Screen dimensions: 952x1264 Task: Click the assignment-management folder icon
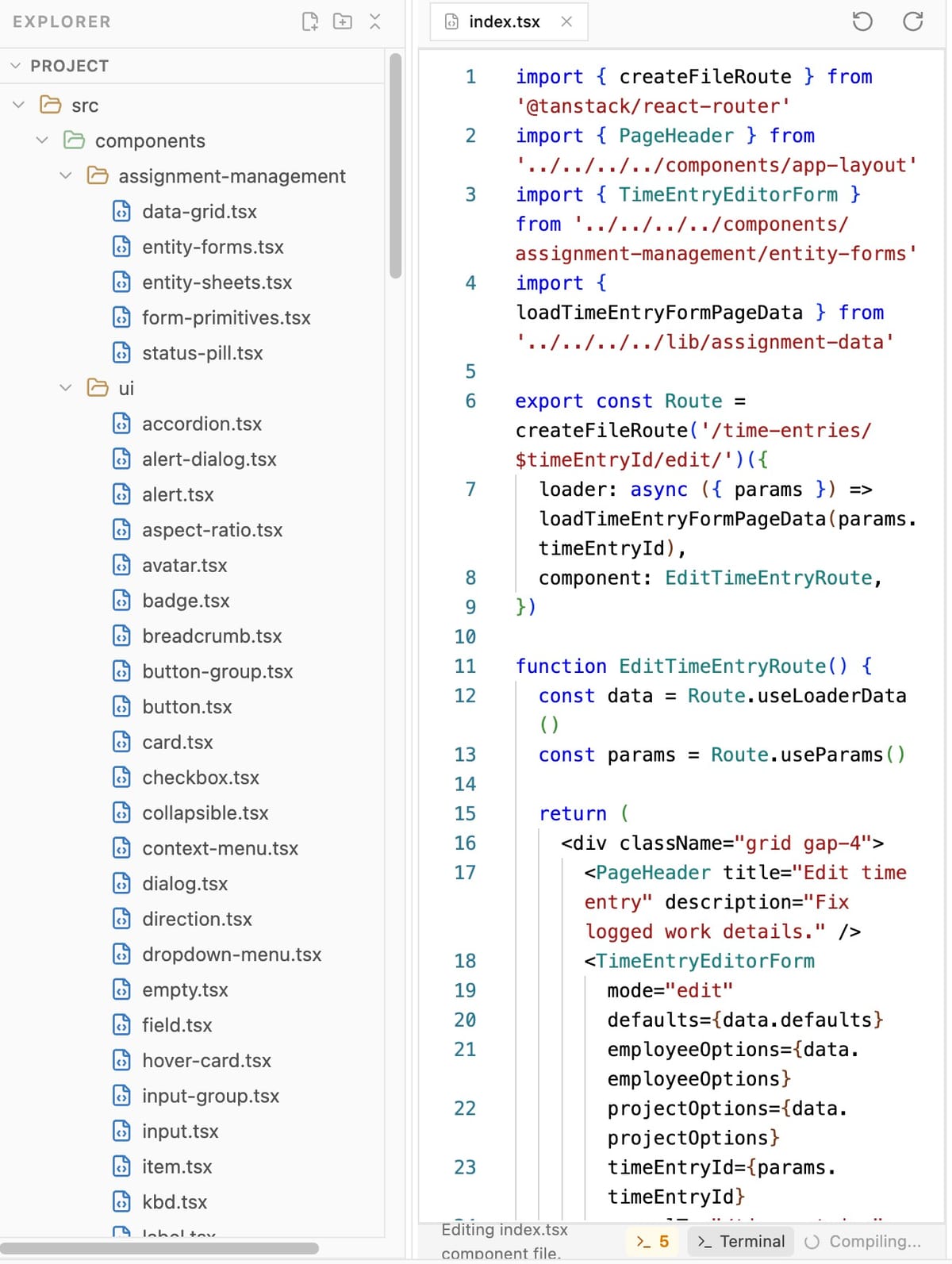click(x=98, y=175)
